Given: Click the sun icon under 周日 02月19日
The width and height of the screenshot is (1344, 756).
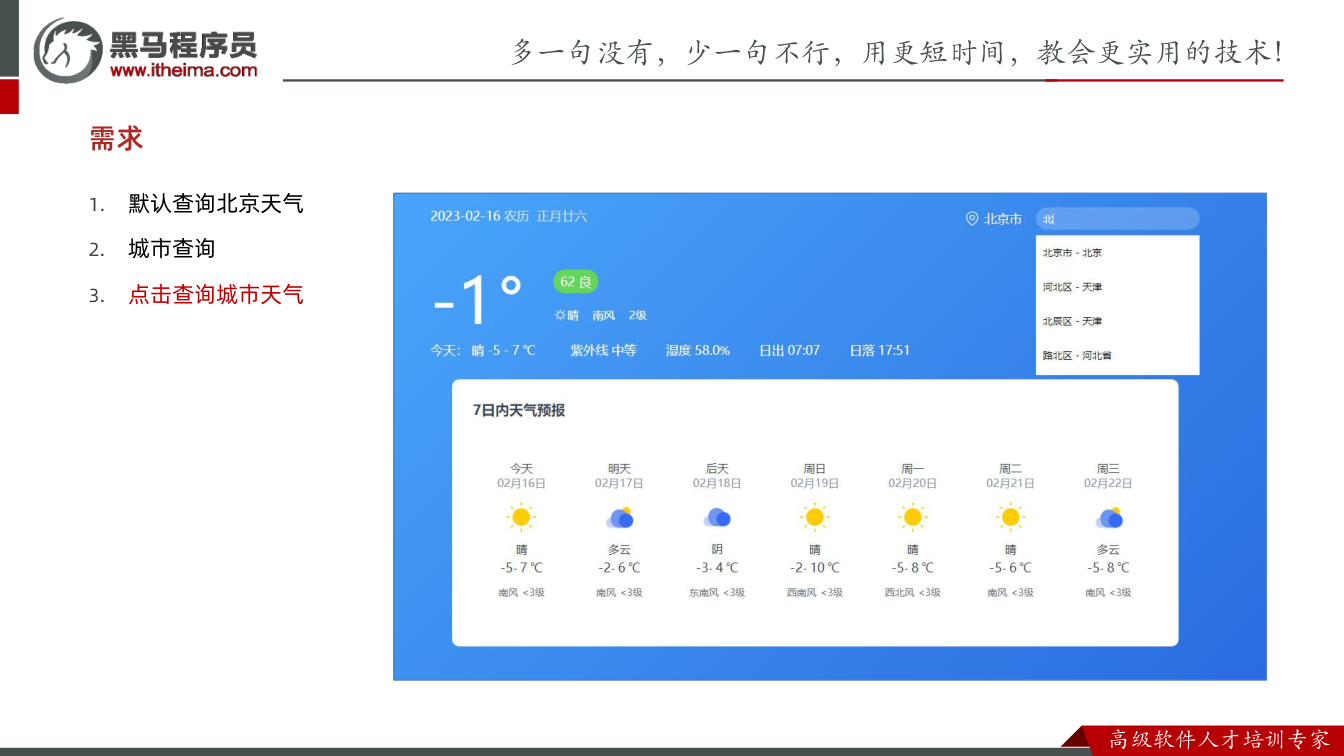Looking at the screenshot, I should [815, 517].
